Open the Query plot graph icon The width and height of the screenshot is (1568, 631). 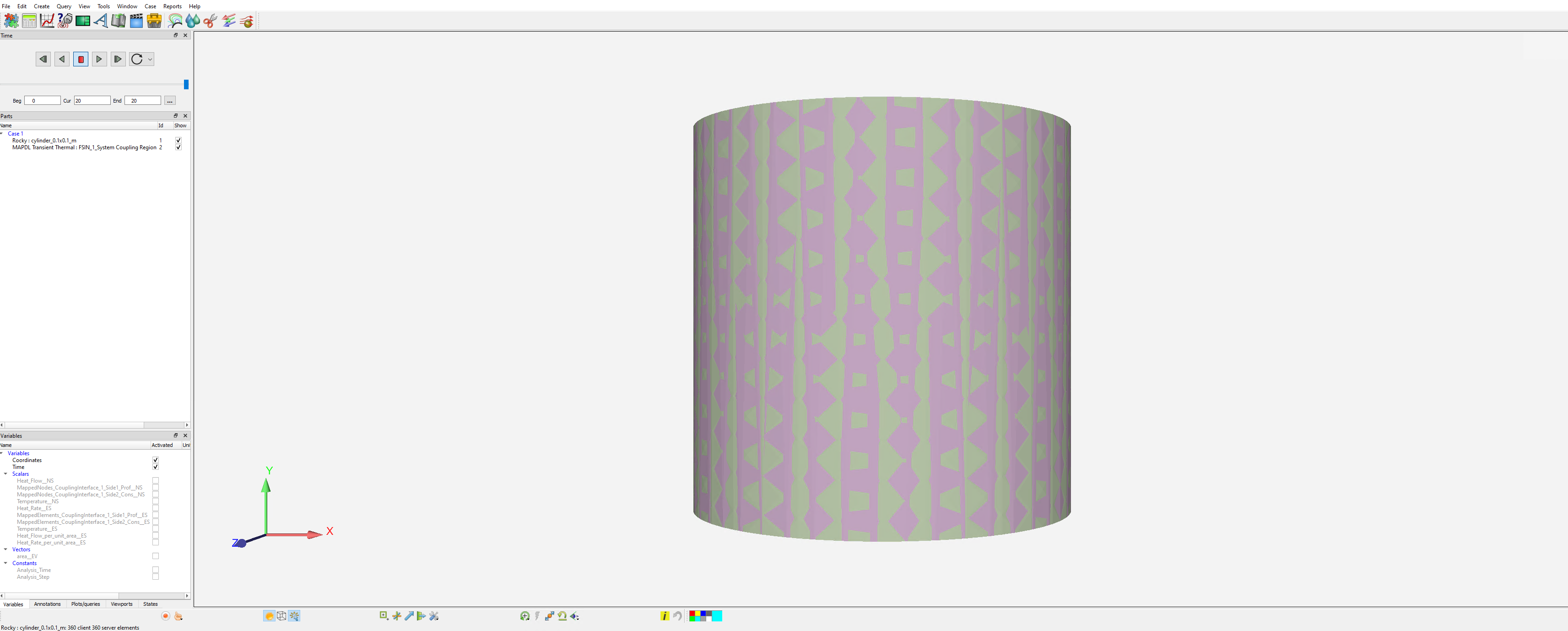point(47,21)
